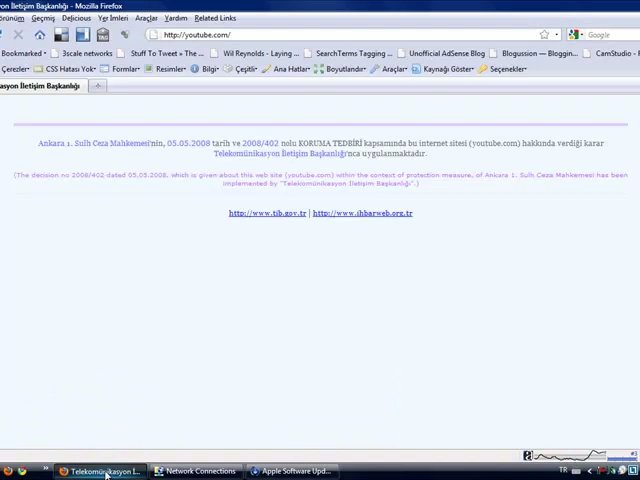Open the Yardım menu
Screen dimensions: 640x480
tap(176, 18)
